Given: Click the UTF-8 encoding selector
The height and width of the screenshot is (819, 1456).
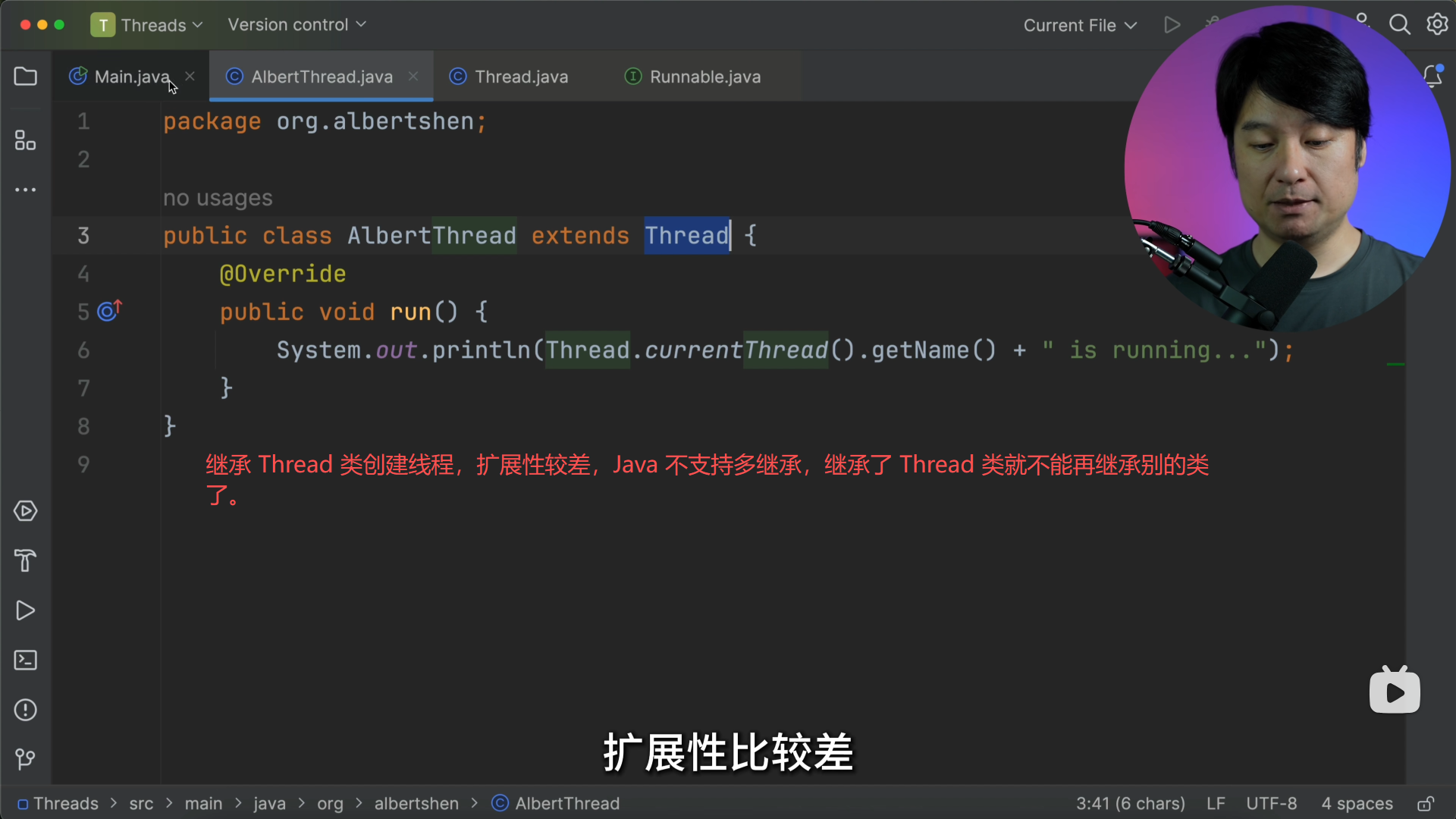Looking at the screenshot, I should point(1271,804).
